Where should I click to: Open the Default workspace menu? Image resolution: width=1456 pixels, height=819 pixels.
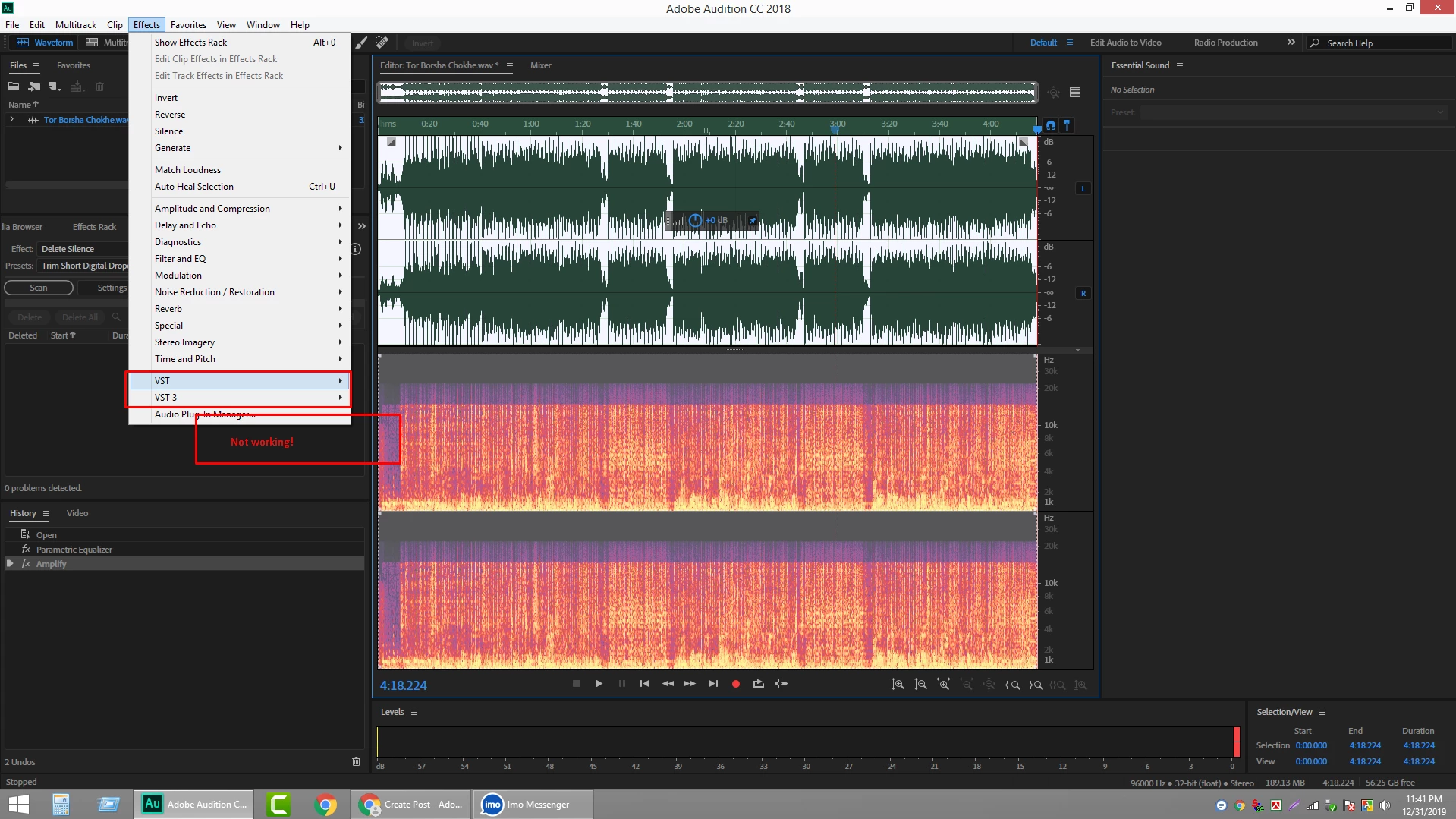coord(1070,43)
